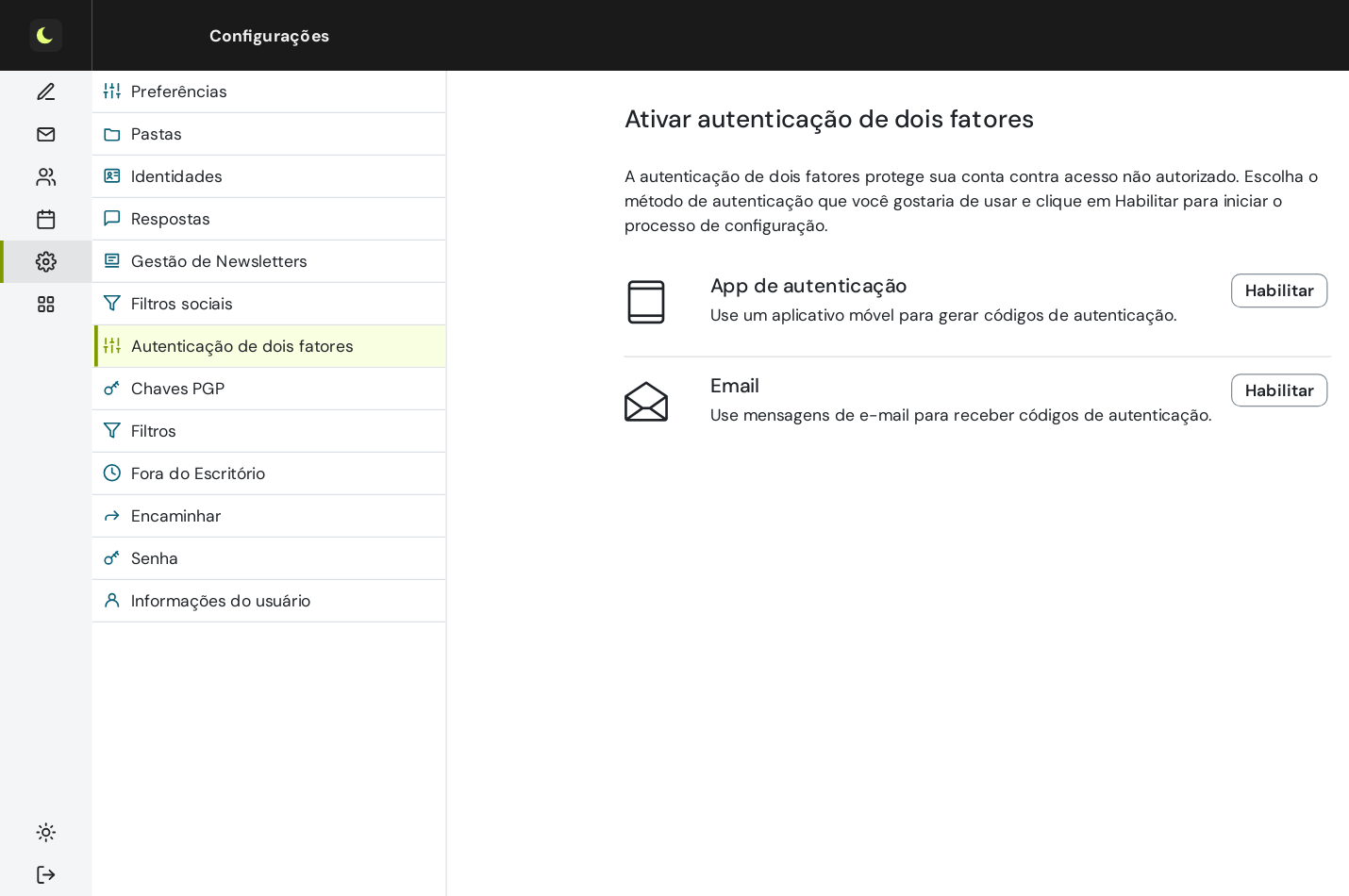Enable App de autenticação with Habilitar

click(x=1278, y=290)
